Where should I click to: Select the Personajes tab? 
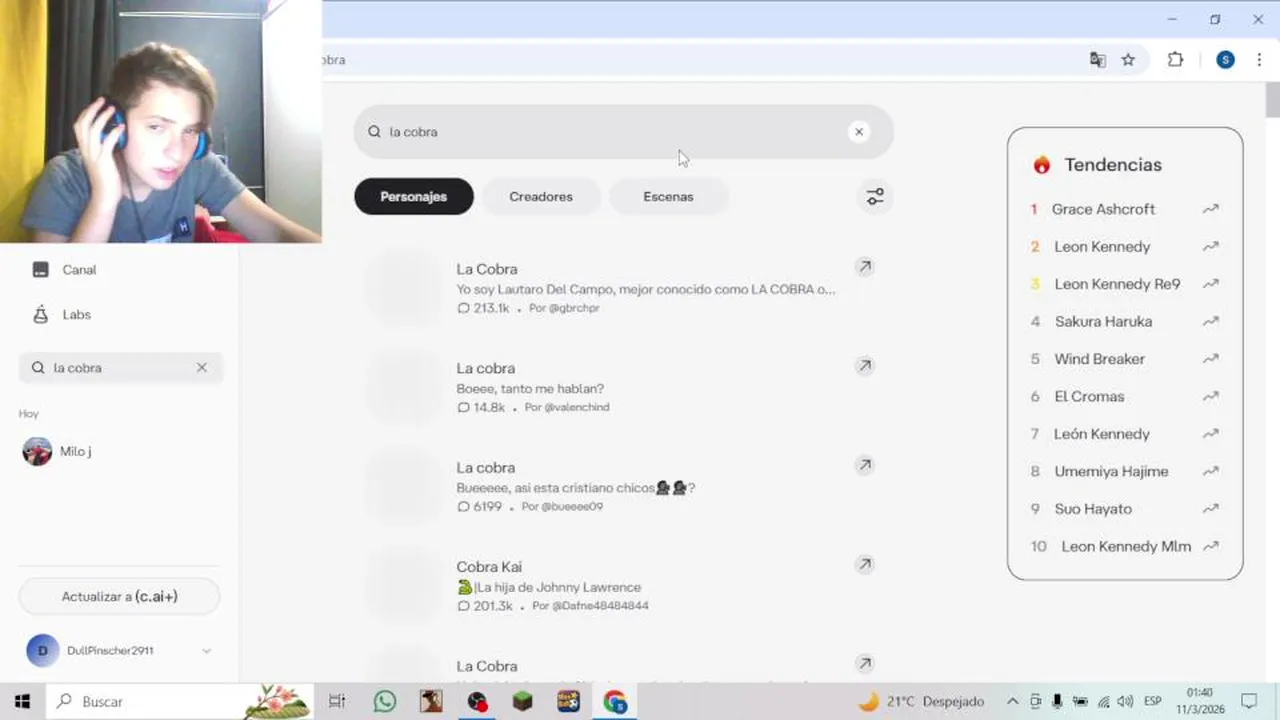[414, 197]
